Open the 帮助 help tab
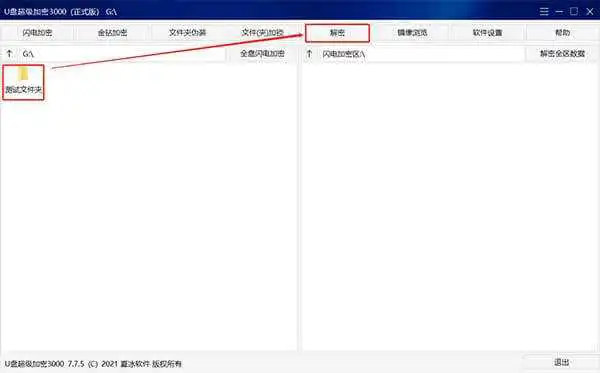This screenshot has width=600, height=373. click(562, 33)
